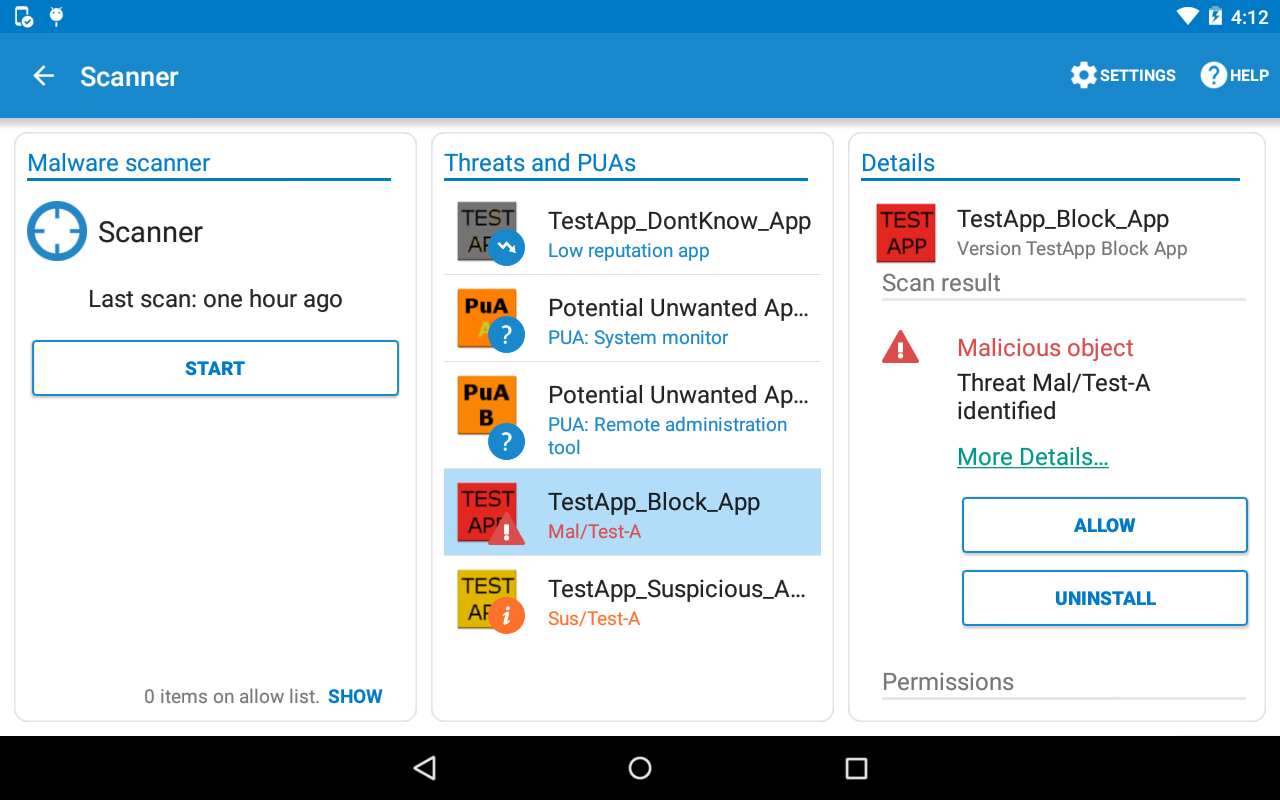Click the cloud badge on TestApp_DontKnow_App icon
Image resolution: width=1280 pixels, height=800 pixels.
point(508,247)
